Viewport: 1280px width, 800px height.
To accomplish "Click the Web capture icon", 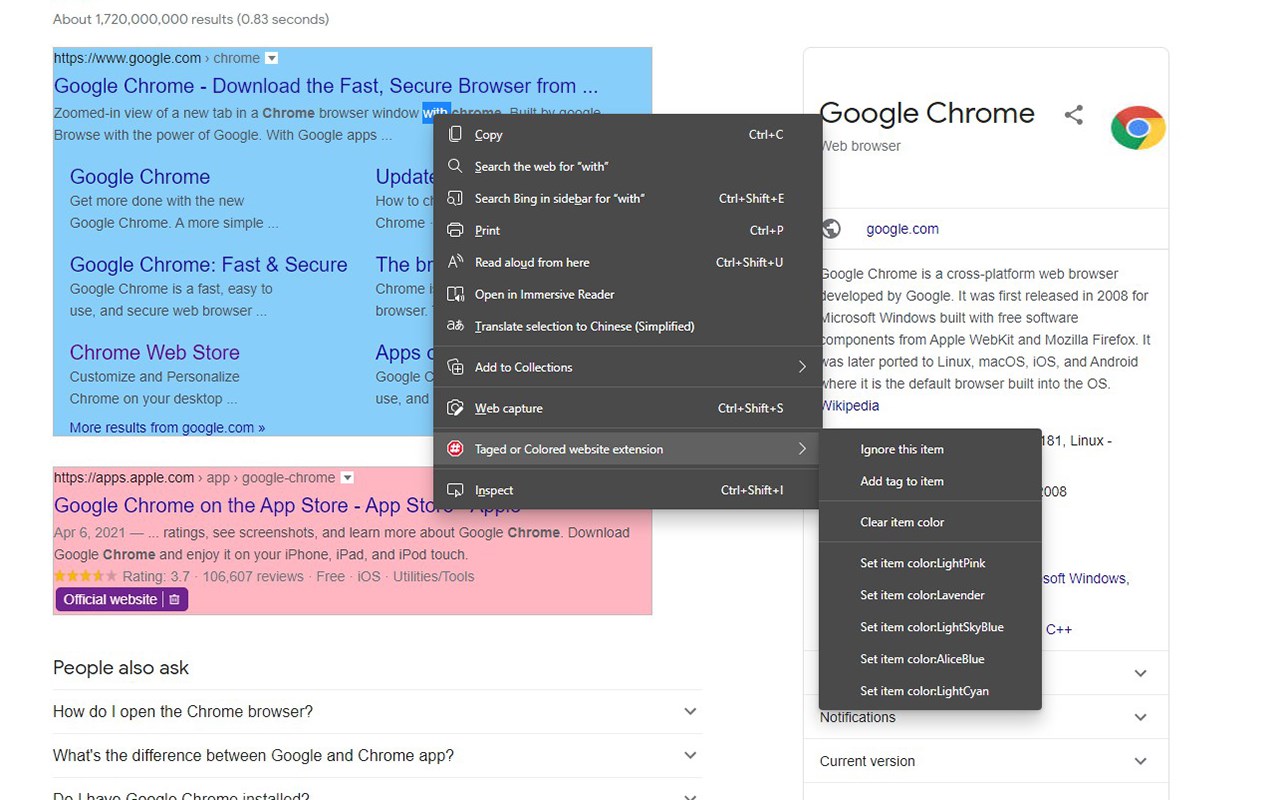I will (455, 408).
